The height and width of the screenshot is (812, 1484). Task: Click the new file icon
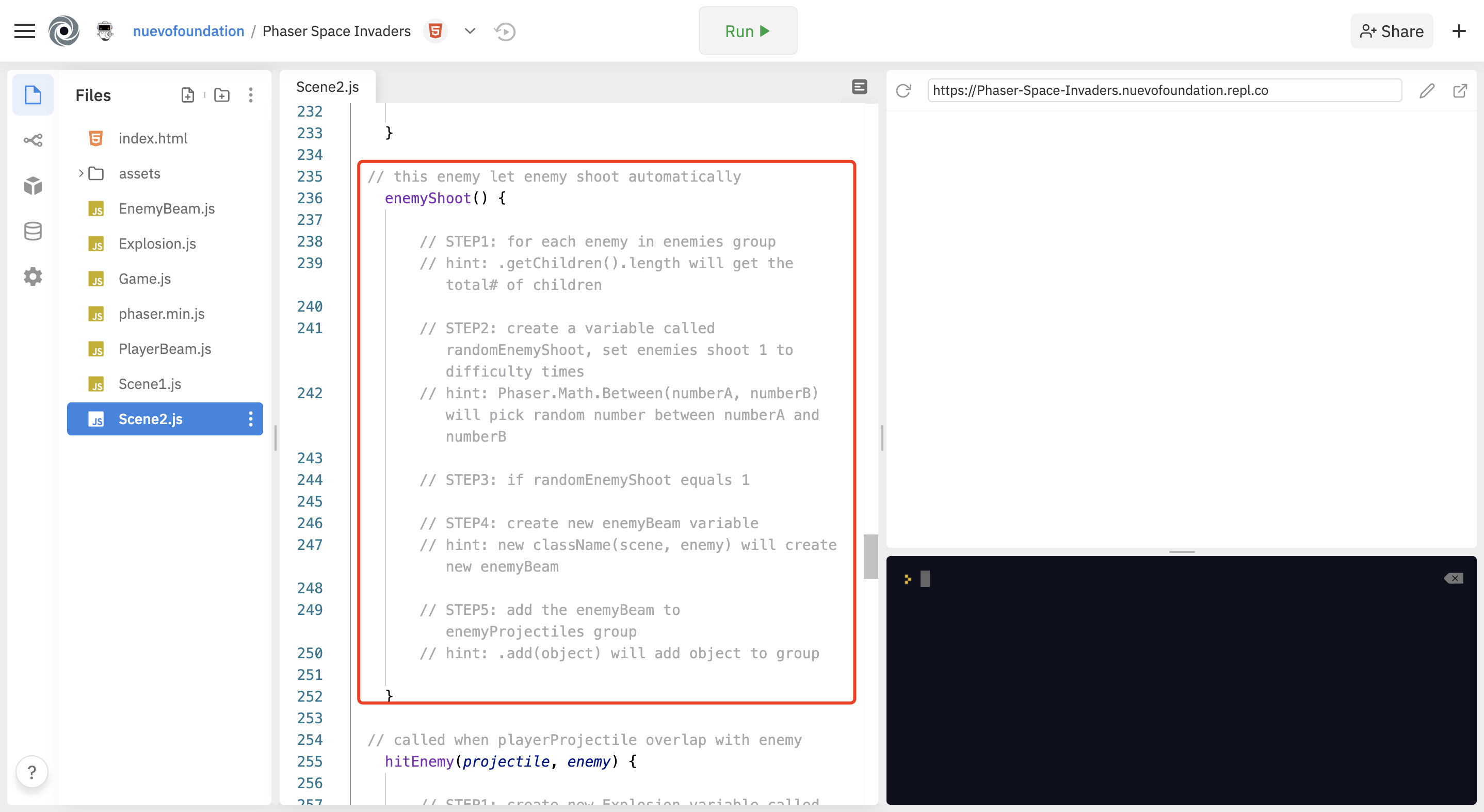(187, 95)
